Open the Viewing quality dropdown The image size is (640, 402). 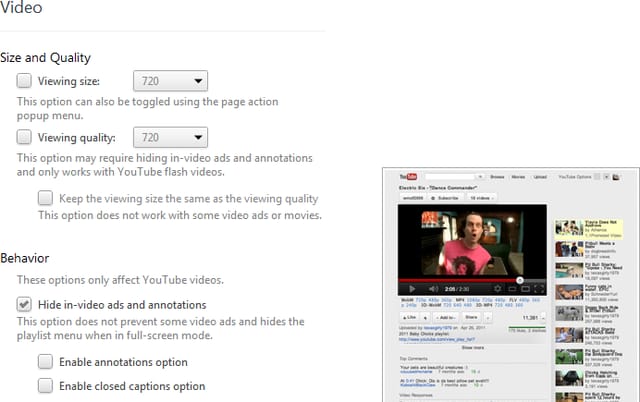pyautogui.click(x=170, y=137)
